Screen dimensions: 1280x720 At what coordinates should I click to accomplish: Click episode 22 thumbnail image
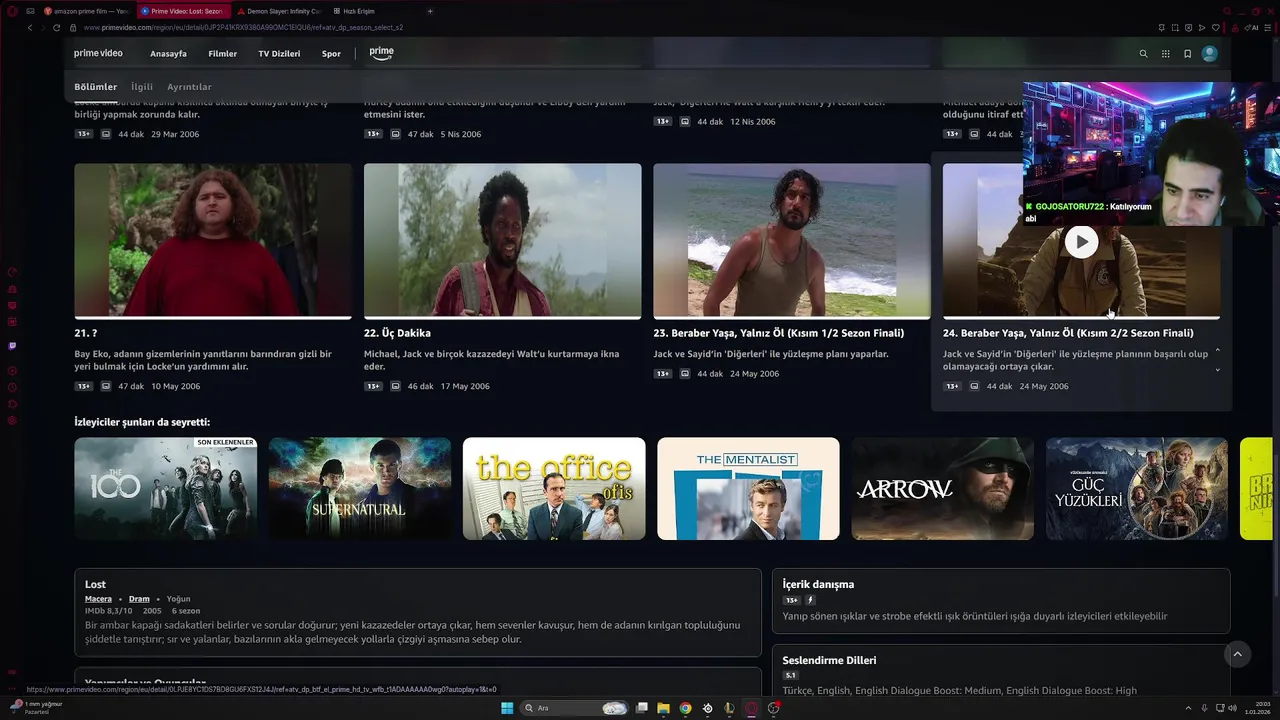tap(502, 241)
